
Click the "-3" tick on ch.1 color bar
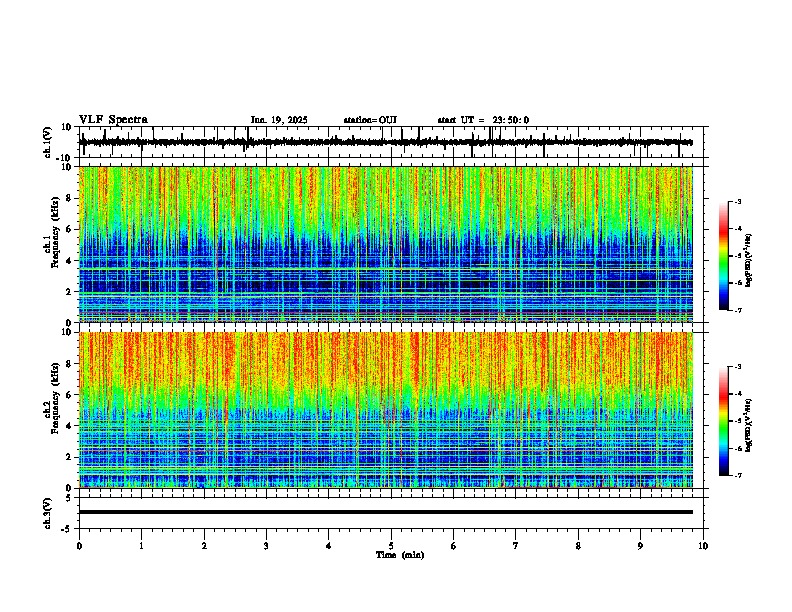(737, 201)
